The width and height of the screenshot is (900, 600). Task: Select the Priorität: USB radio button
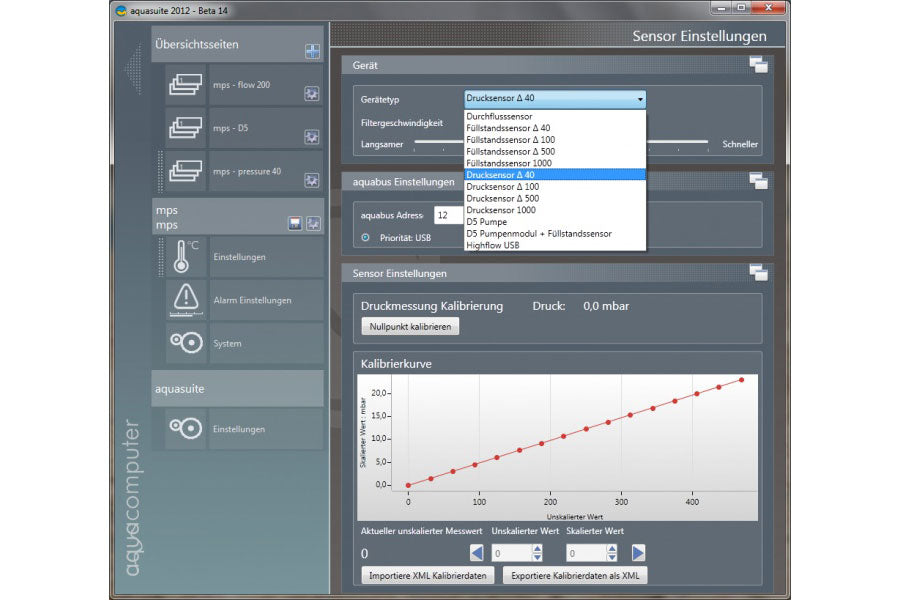(x=365, y=237)
